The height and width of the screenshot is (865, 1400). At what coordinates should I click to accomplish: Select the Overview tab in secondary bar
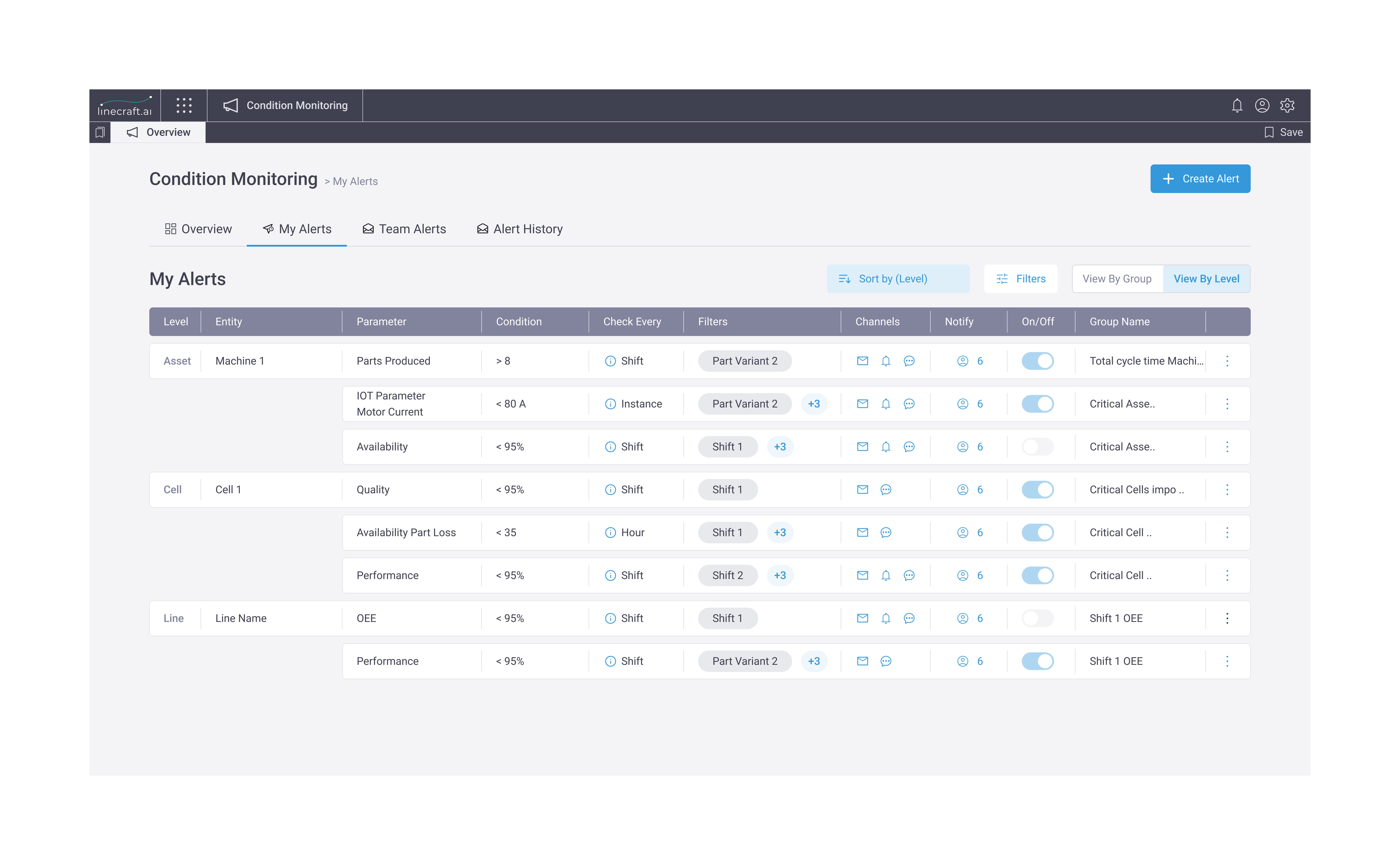(158, 132)
